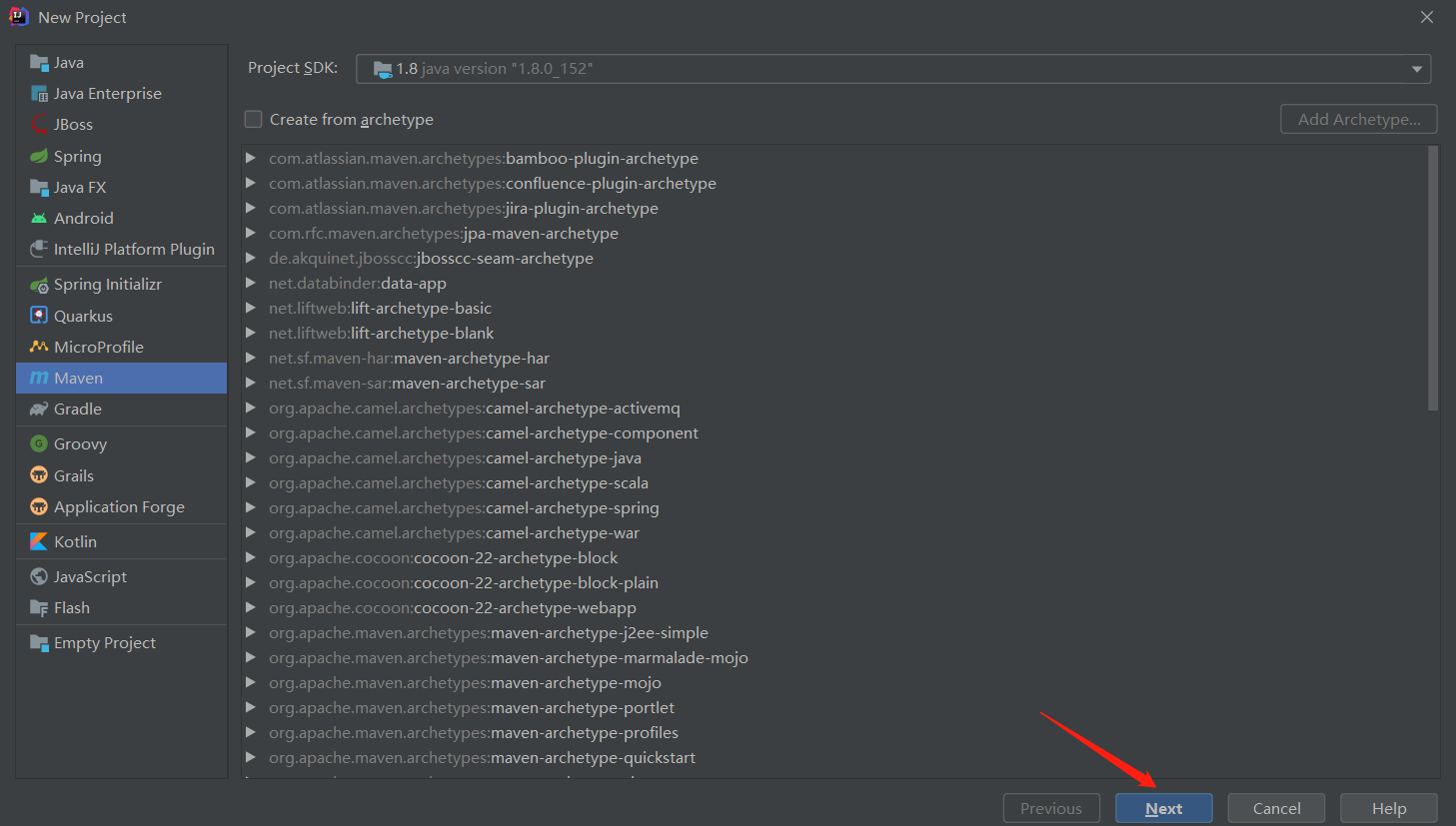Image resolution: width=1456 pixels, height=826 pixels.
Task: Select camel-archetype-scala row
Action: tap(834, 482)
